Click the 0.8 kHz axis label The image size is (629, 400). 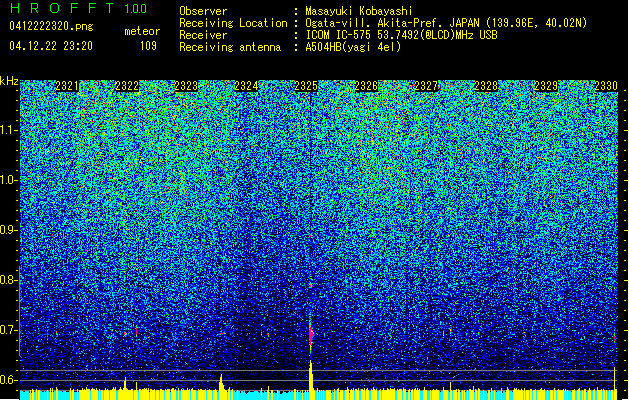[x=8, y=280]
